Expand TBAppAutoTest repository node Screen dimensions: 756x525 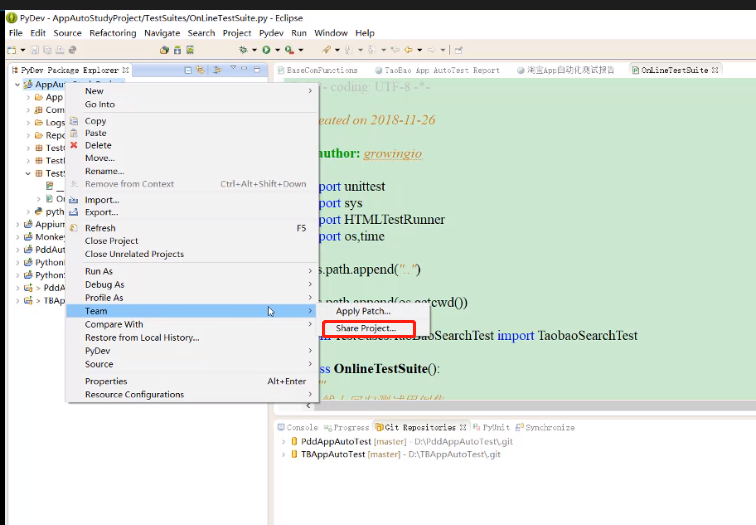[x=284, y=454]
